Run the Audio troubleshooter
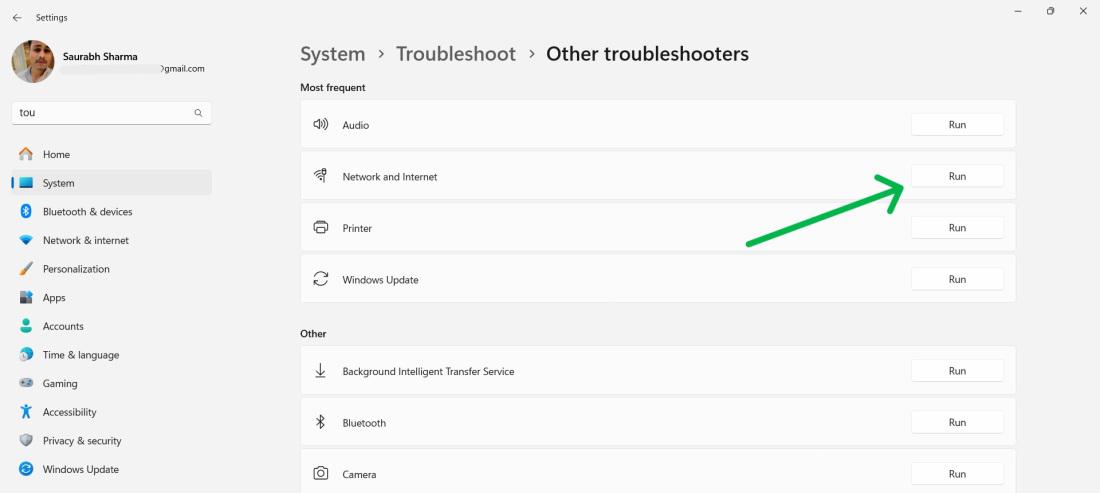 tap(957, 125)
